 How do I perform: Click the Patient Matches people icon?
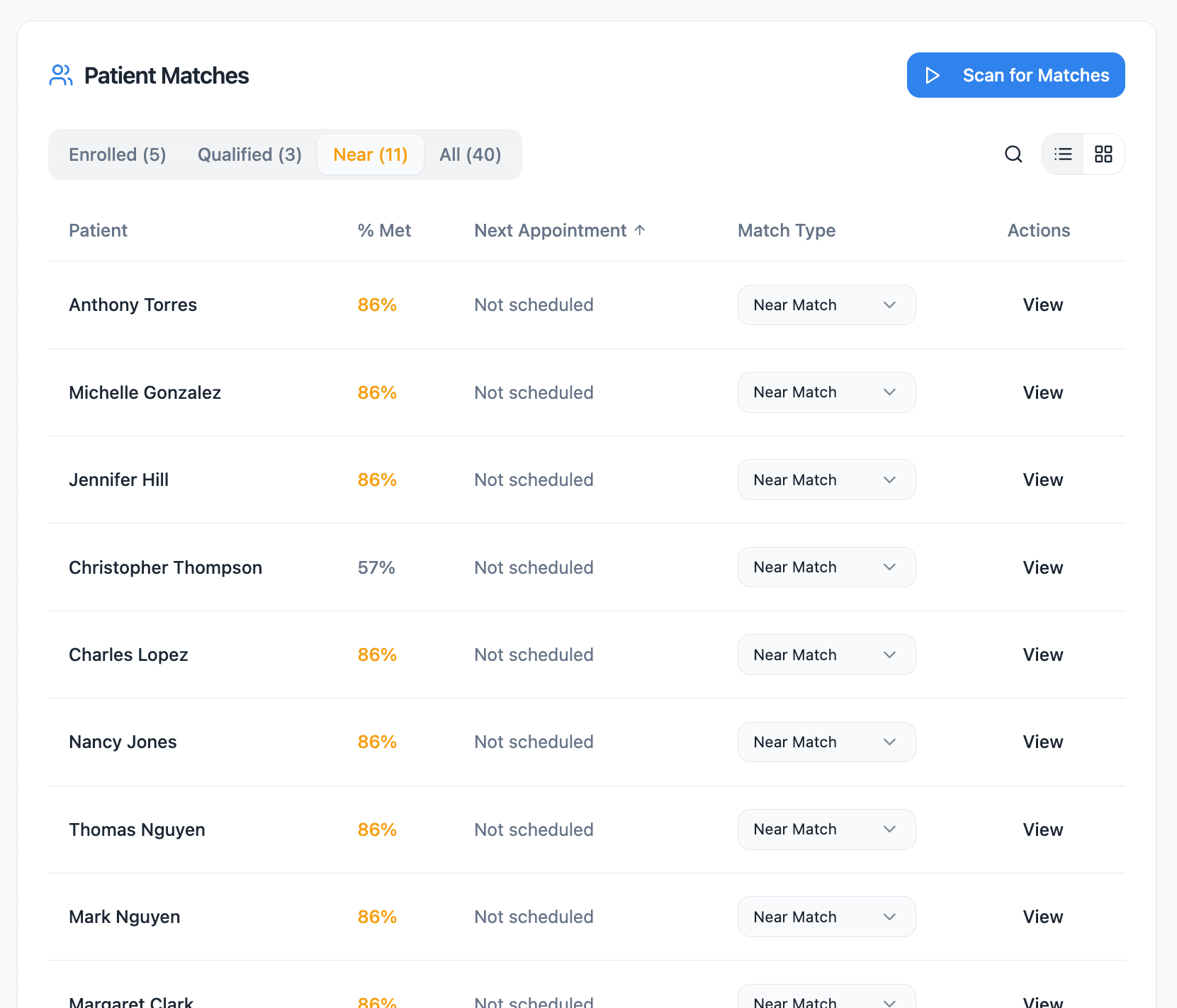[x=61, y=75]
